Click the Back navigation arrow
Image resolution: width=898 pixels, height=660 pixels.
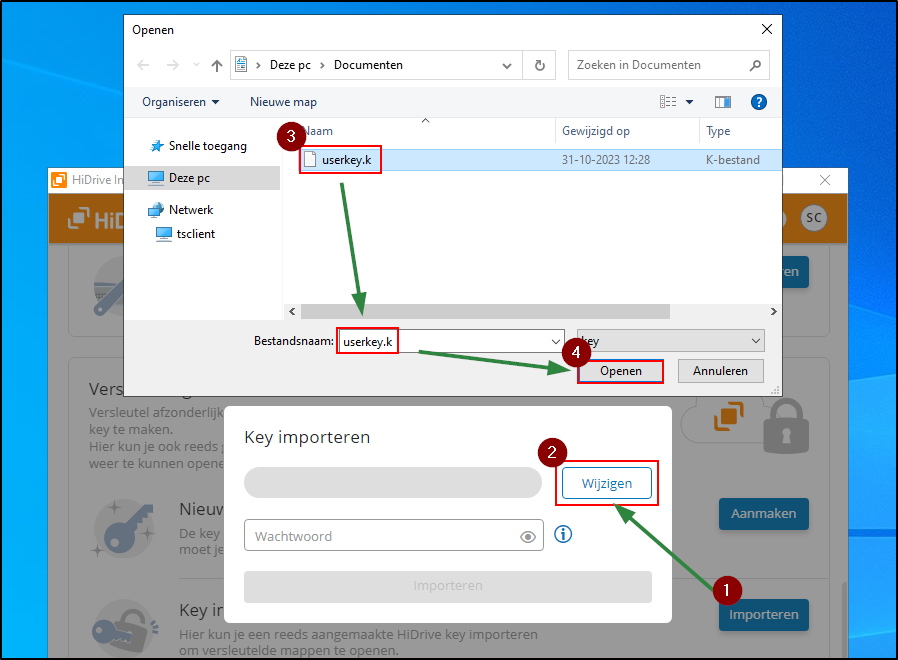pyautogui.click(x=143, y=66)
